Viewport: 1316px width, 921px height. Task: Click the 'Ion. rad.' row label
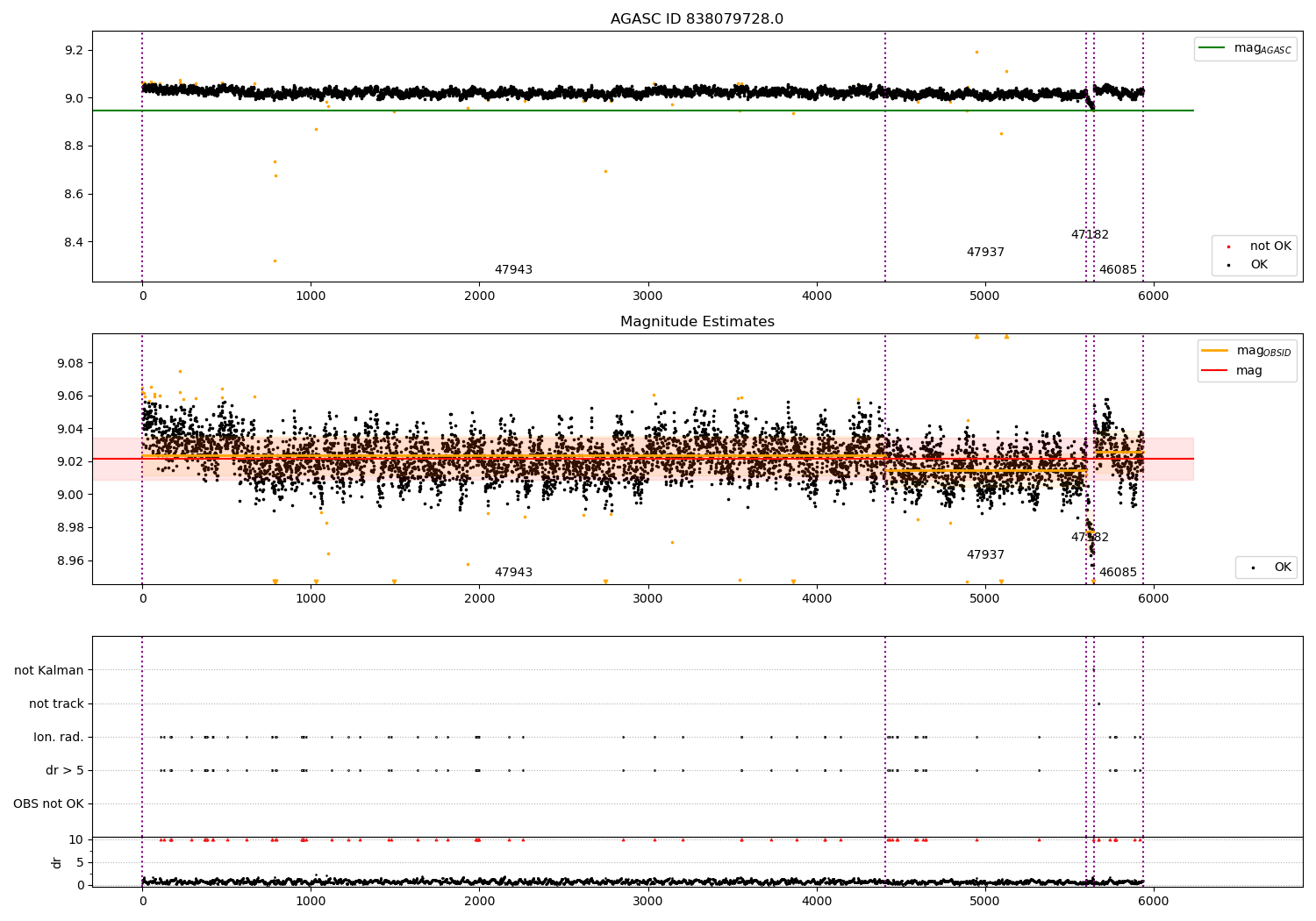point(59,737)
